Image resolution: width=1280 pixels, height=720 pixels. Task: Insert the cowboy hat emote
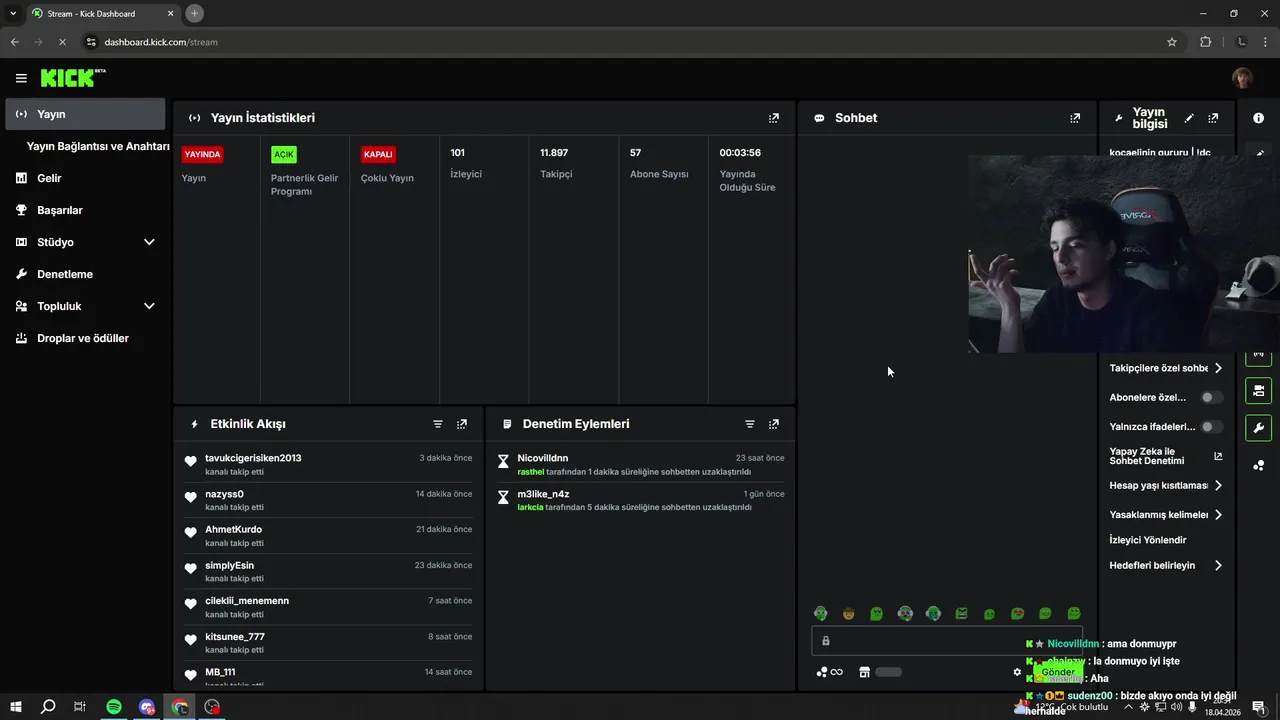848,613
